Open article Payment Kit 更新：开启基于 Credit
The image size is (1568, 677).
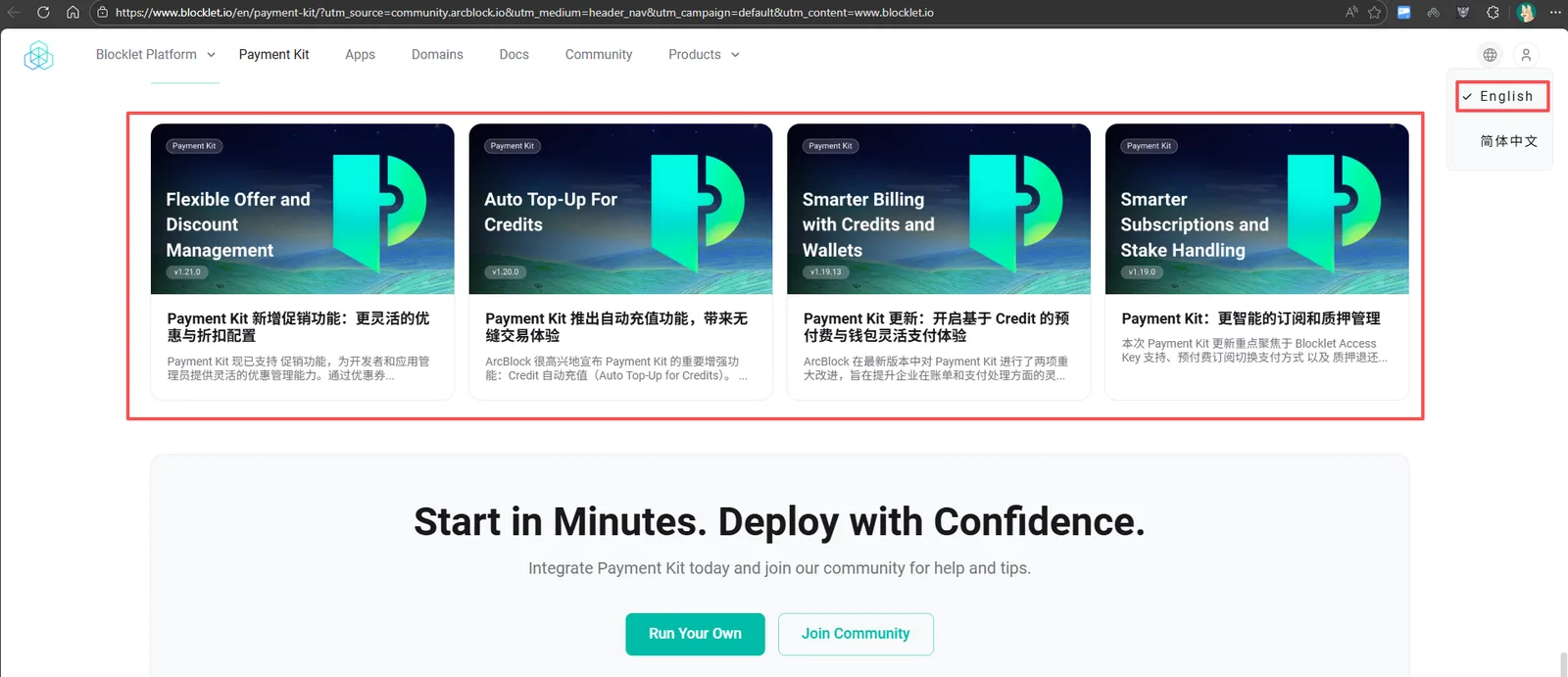936,327
